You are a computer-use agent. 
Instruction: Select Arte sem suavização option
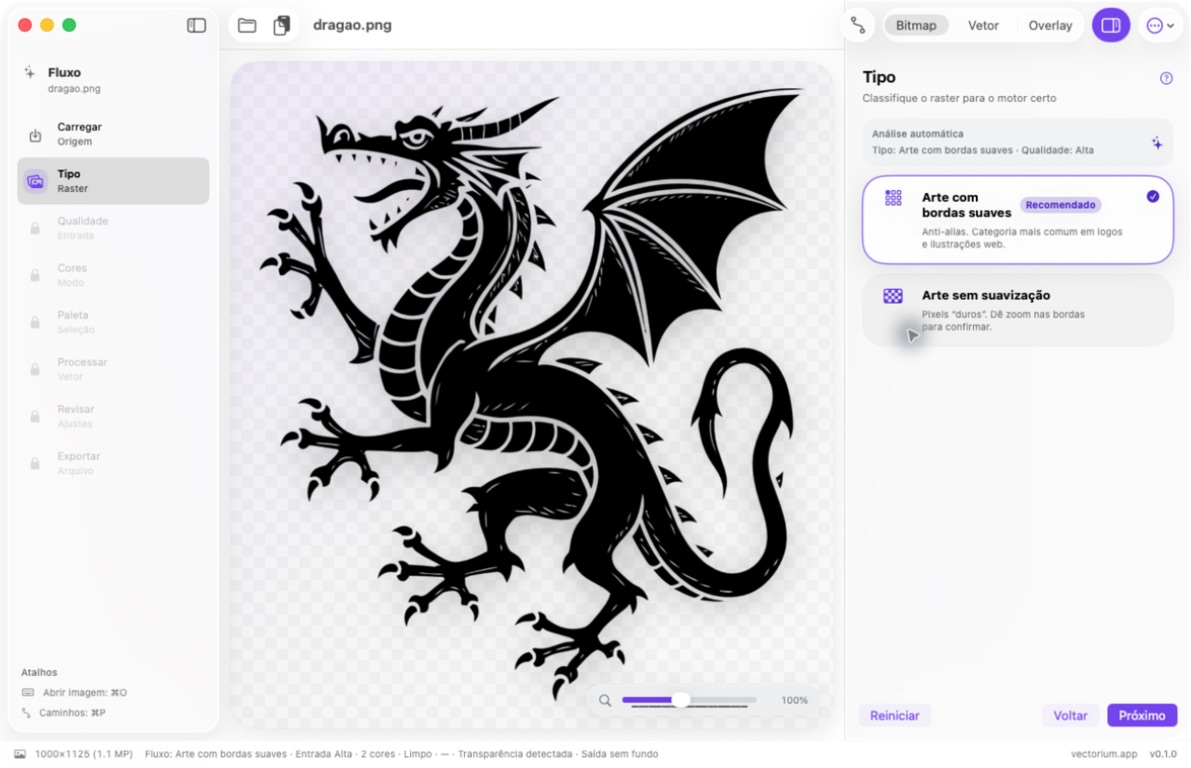(1017, 310)
